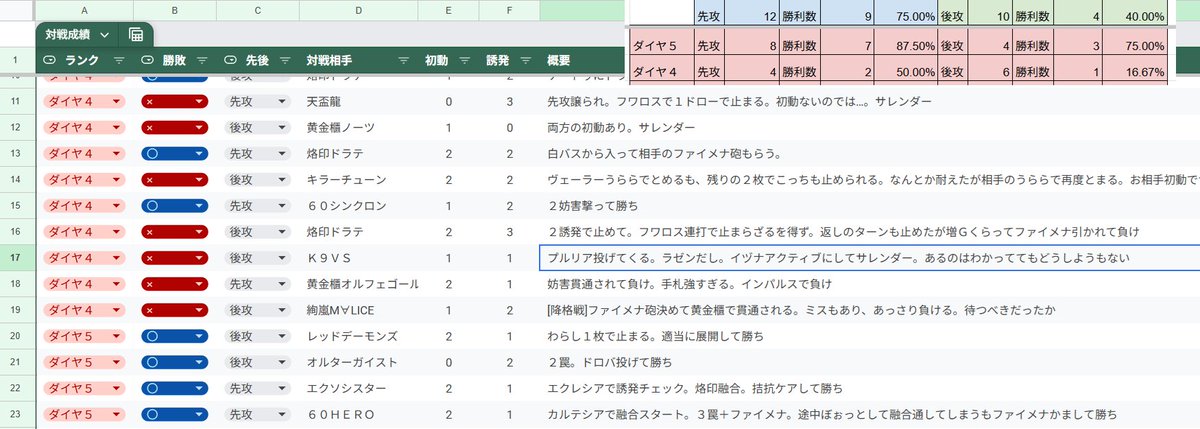
Task: Select the opponent cell 60シンクロン
Action: click(358, 205)
